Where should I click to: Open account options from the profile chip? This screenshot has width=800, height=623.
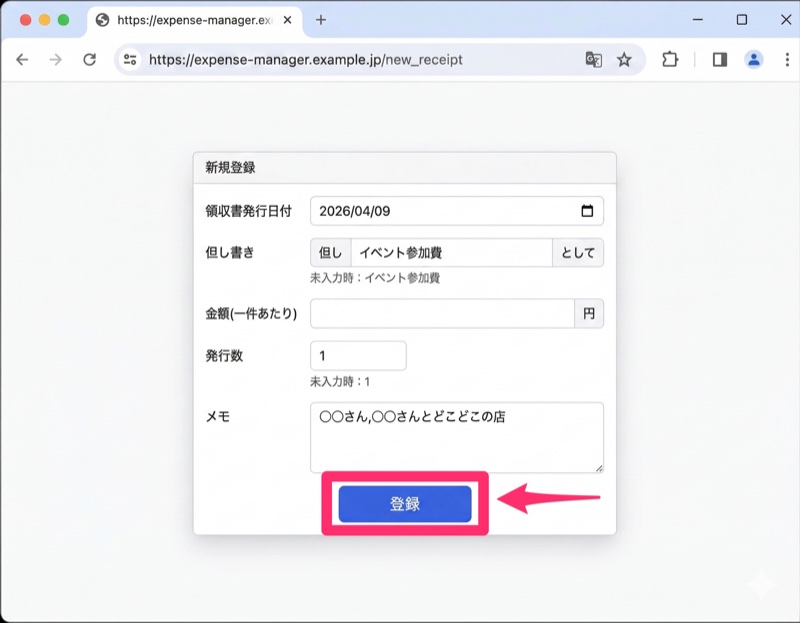pyautogui.click(x=753, y=59)
